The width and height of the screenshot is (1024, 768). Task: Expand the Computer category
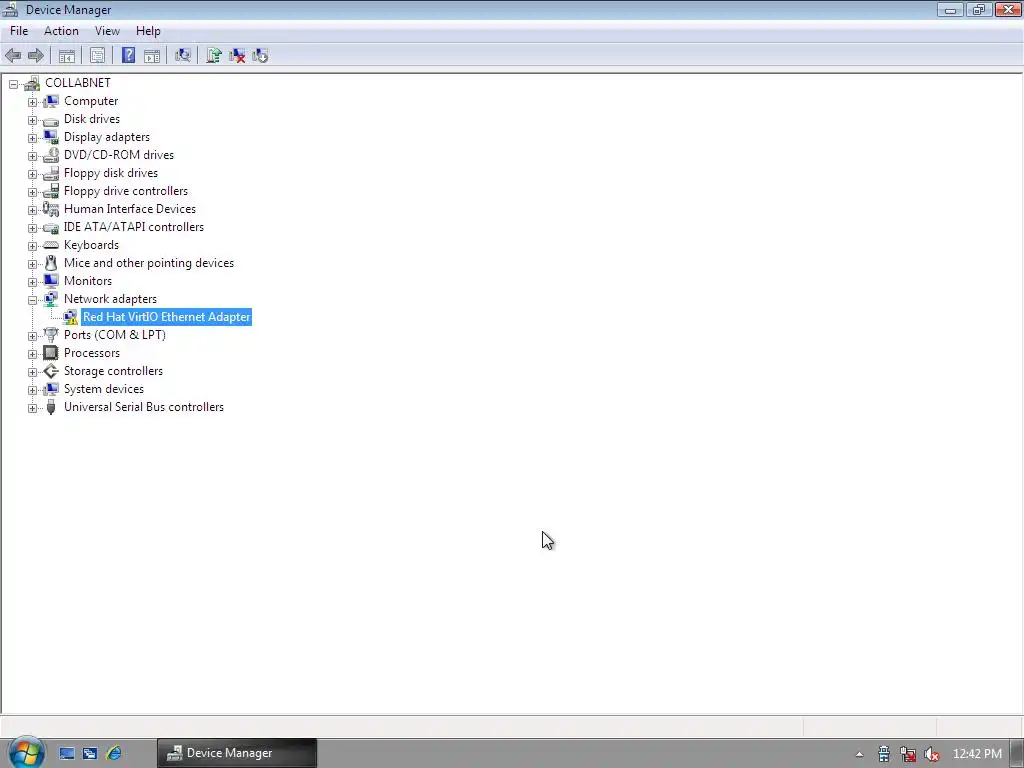coord(33,102)
